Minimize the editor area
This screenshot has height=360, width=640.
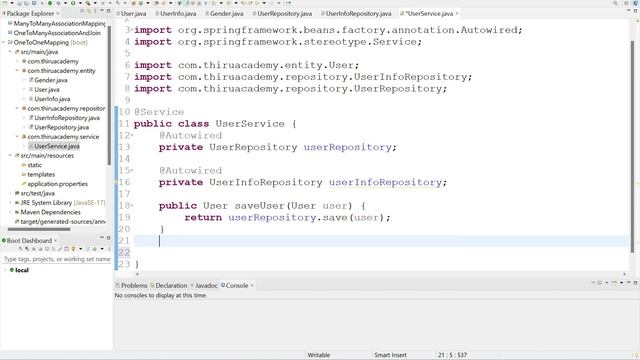point(629,10)
